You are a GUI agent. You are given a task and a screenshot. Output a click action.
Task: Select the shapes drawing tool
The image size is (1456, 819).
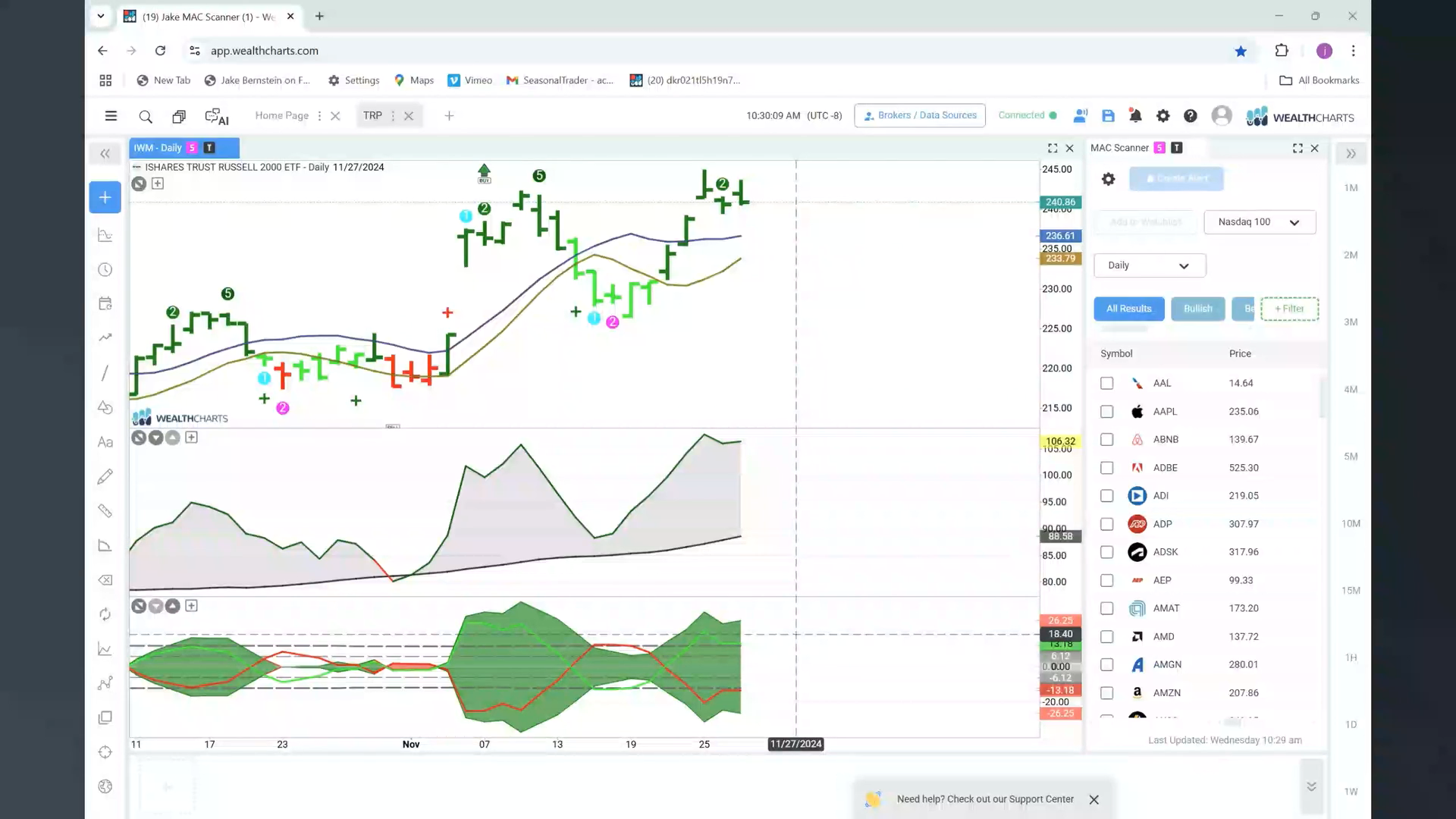tap(105, 407)
